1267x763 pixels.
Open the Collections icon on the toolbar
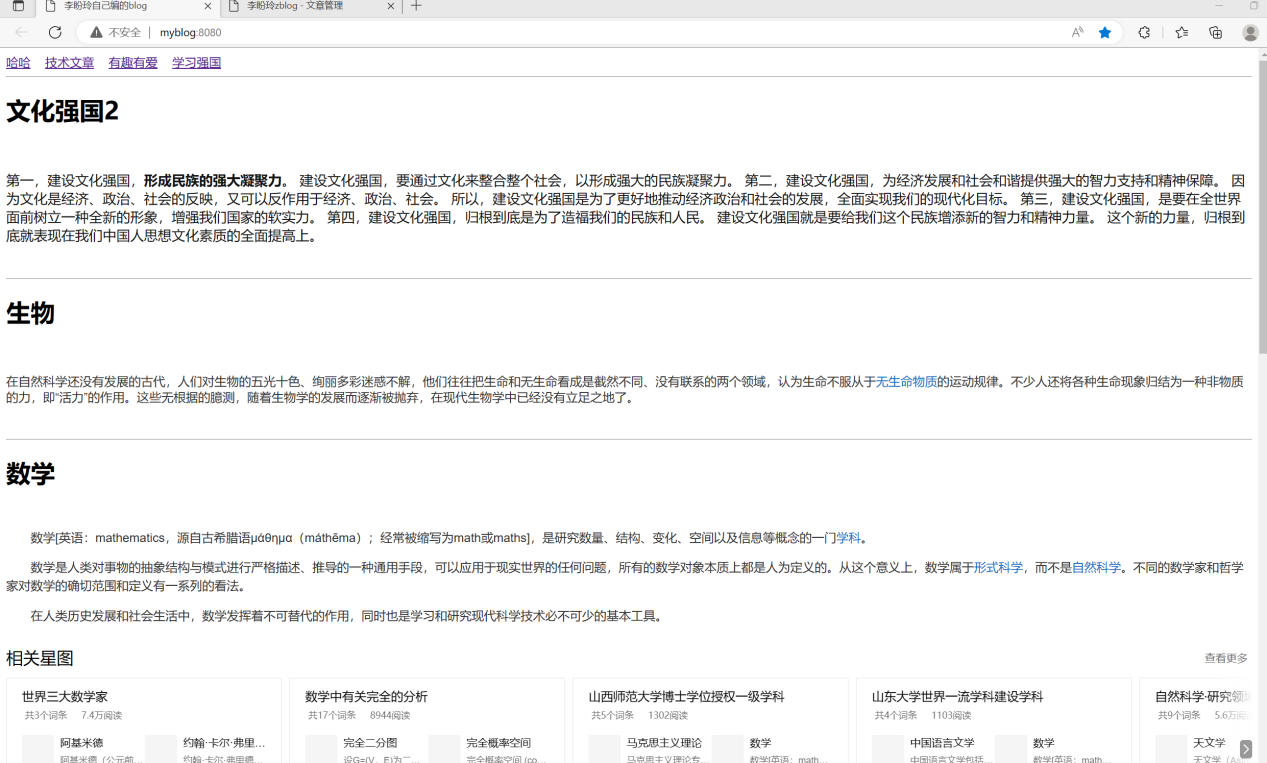pyautogui.click(x=1216, y=32)
